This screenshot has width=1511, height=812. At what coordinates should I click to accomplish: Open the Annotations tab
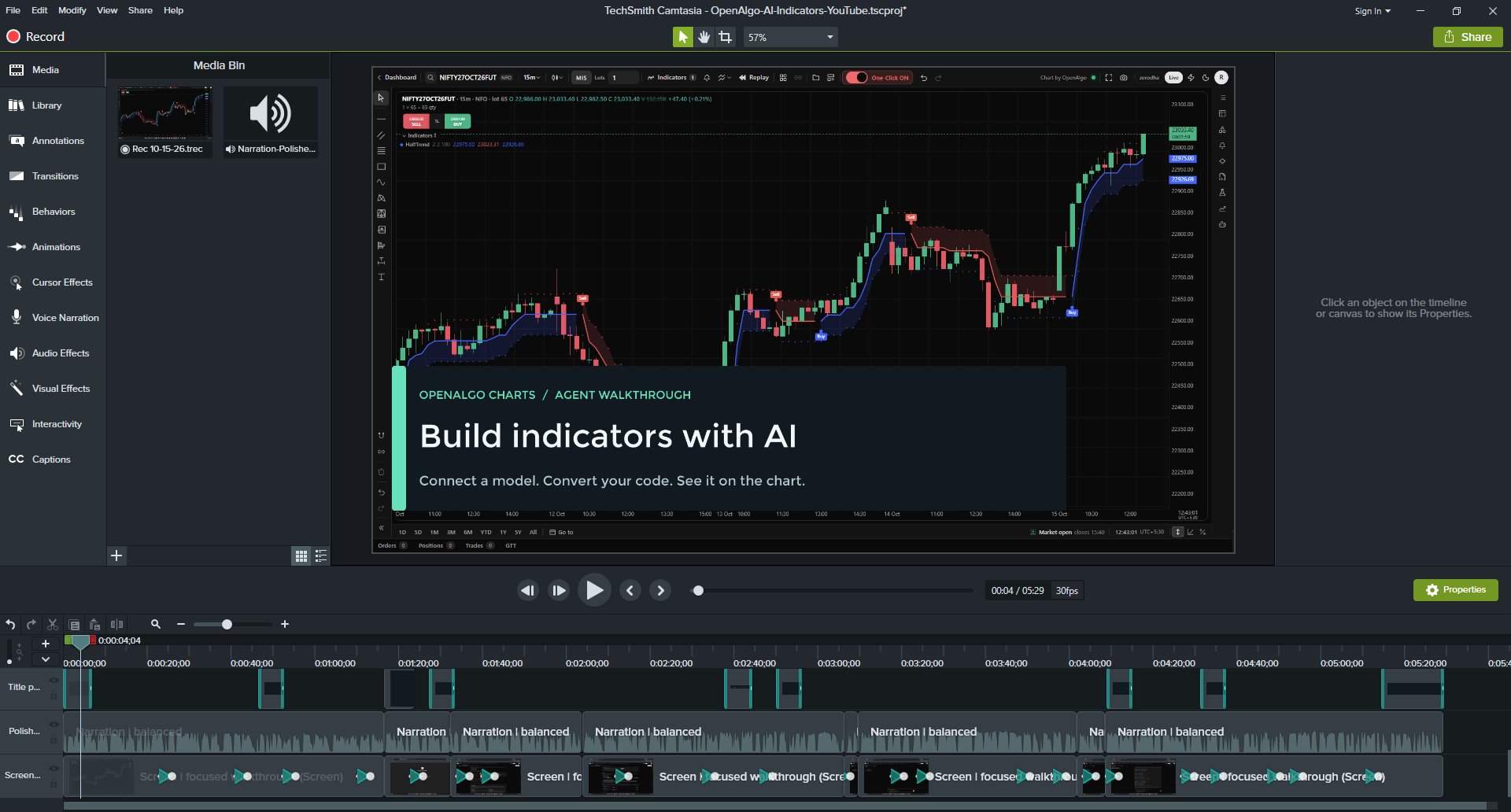(53, 141)
